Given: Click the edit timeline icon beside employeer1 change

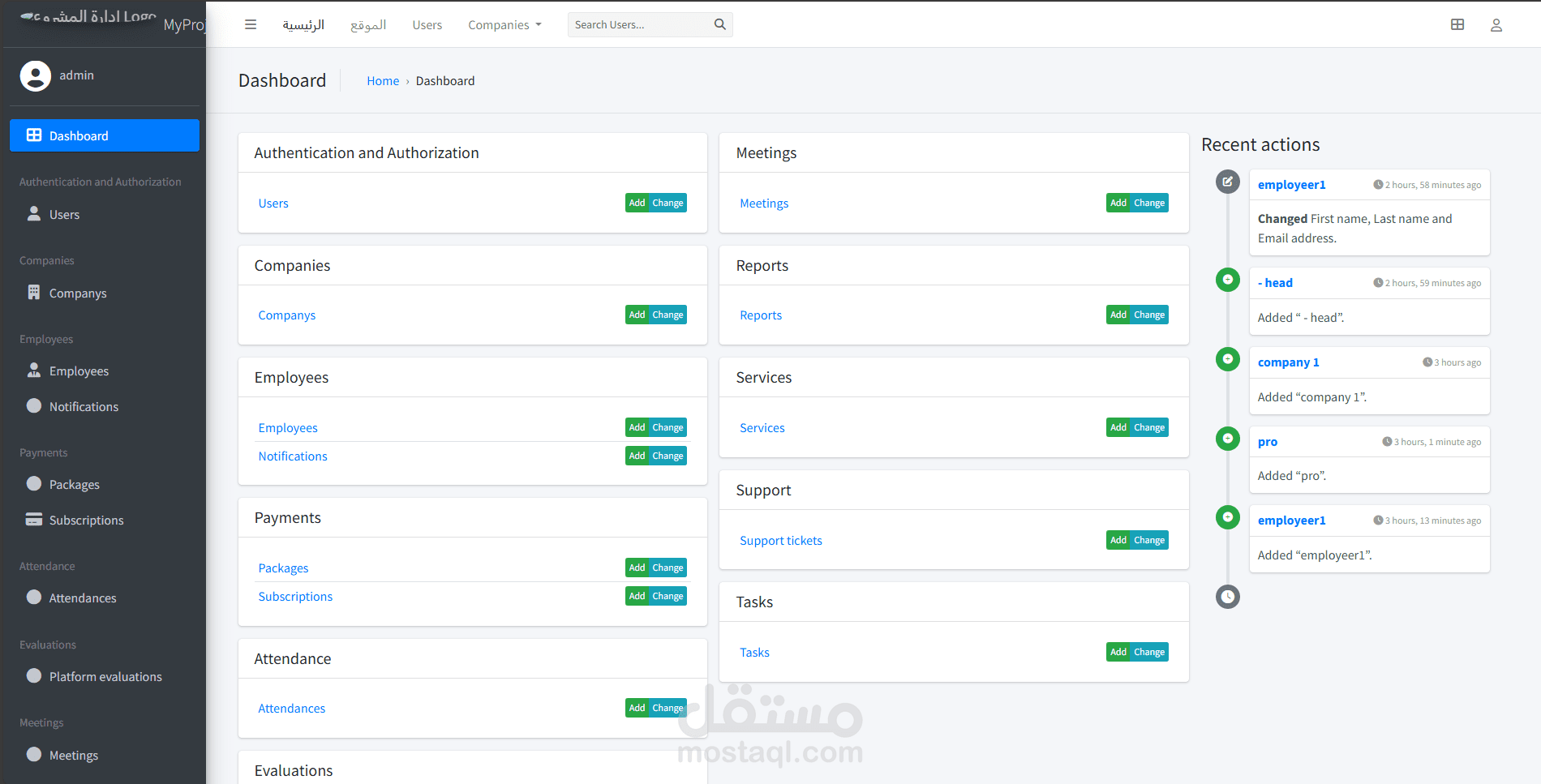Looking at the screenshot, I should pyautogui.click(x=1228, y=182).
